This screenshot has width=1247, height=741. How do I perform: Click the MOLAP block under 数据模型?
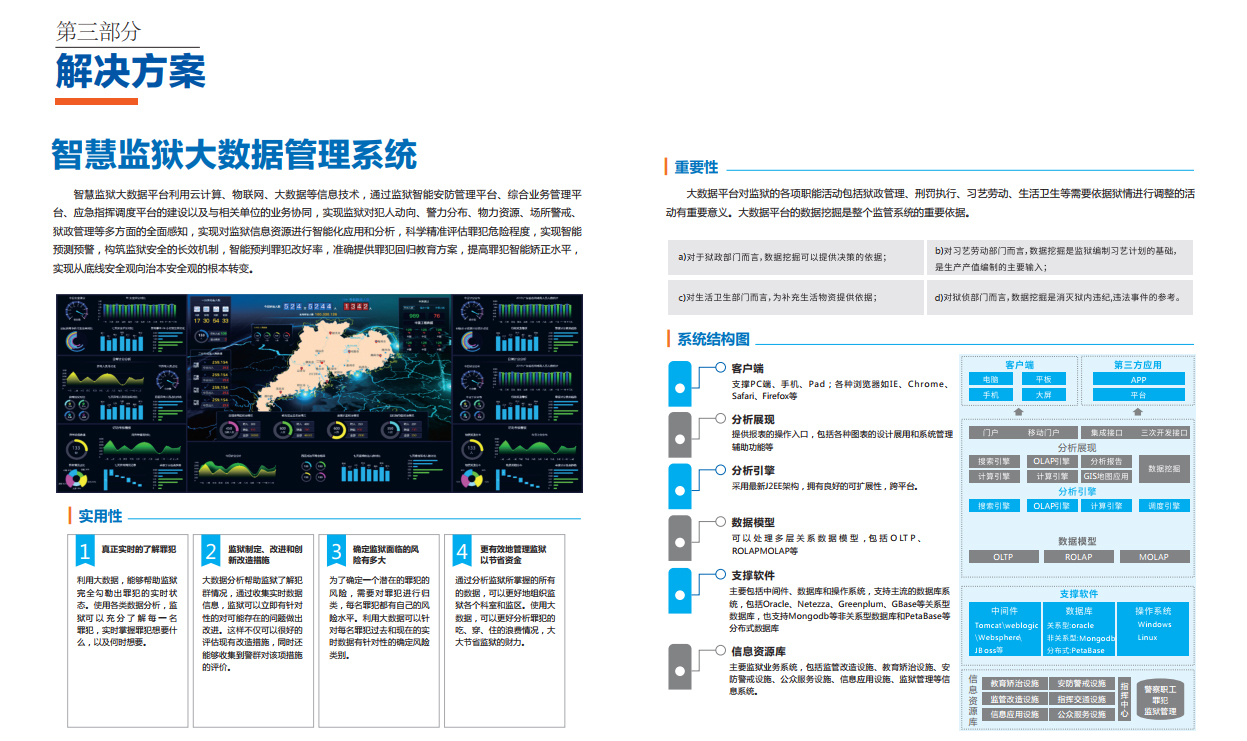(x=1155, y=557)
